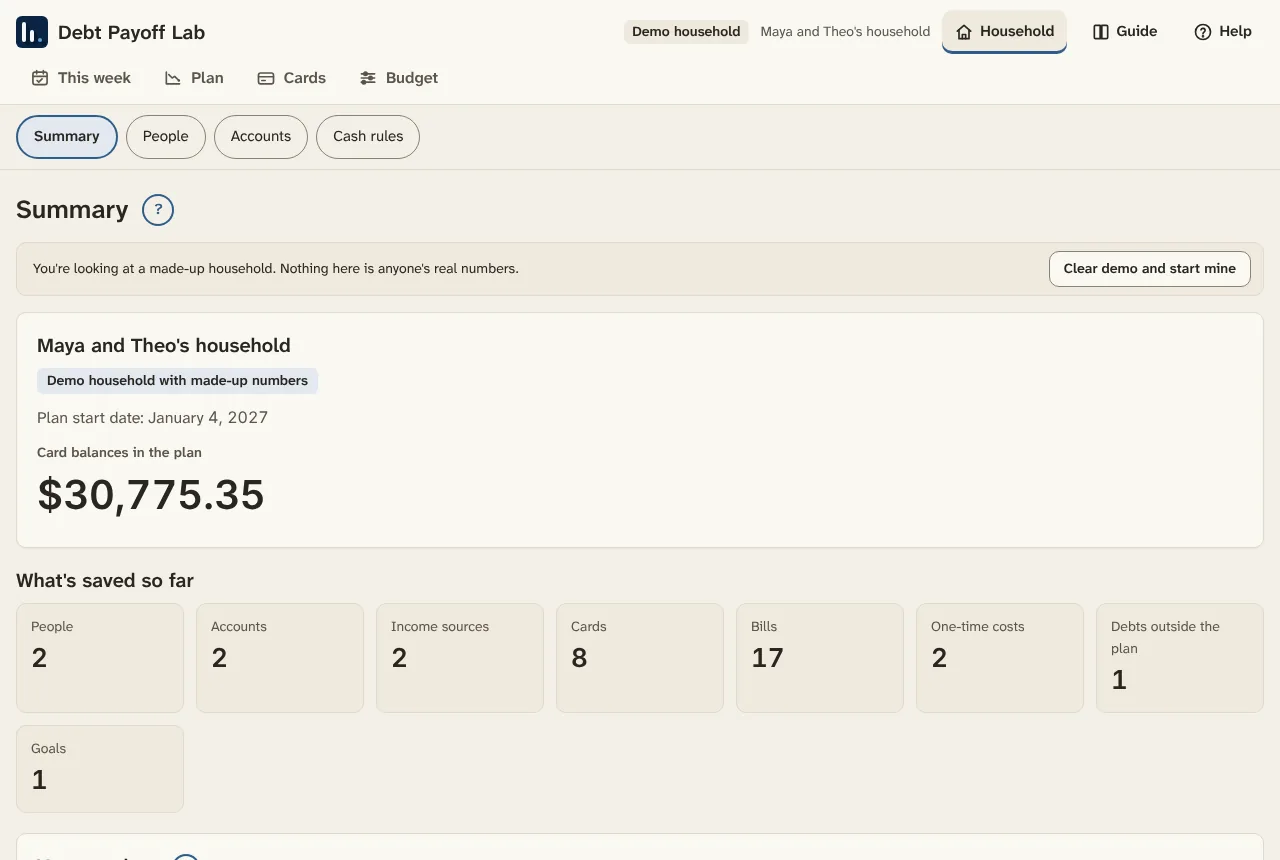Click the chart icon beside Plan
The width and height of the screenshot is (1280, 860).
(x=173, y=78)
